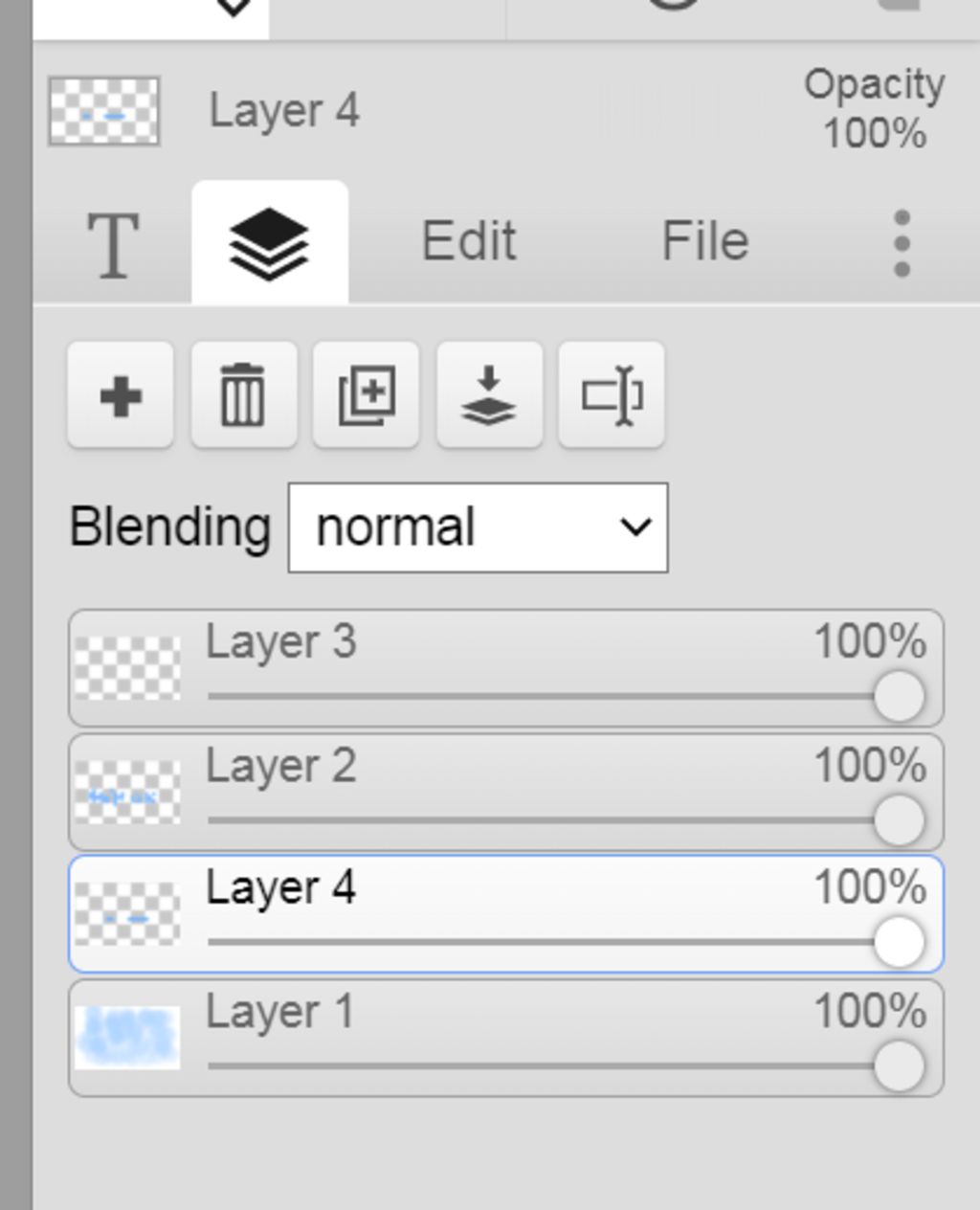This screenshot has height=1210, width=980.
Task: Click the add new layer plus icon
Action: pyautogui.click(x=121, y=395)
